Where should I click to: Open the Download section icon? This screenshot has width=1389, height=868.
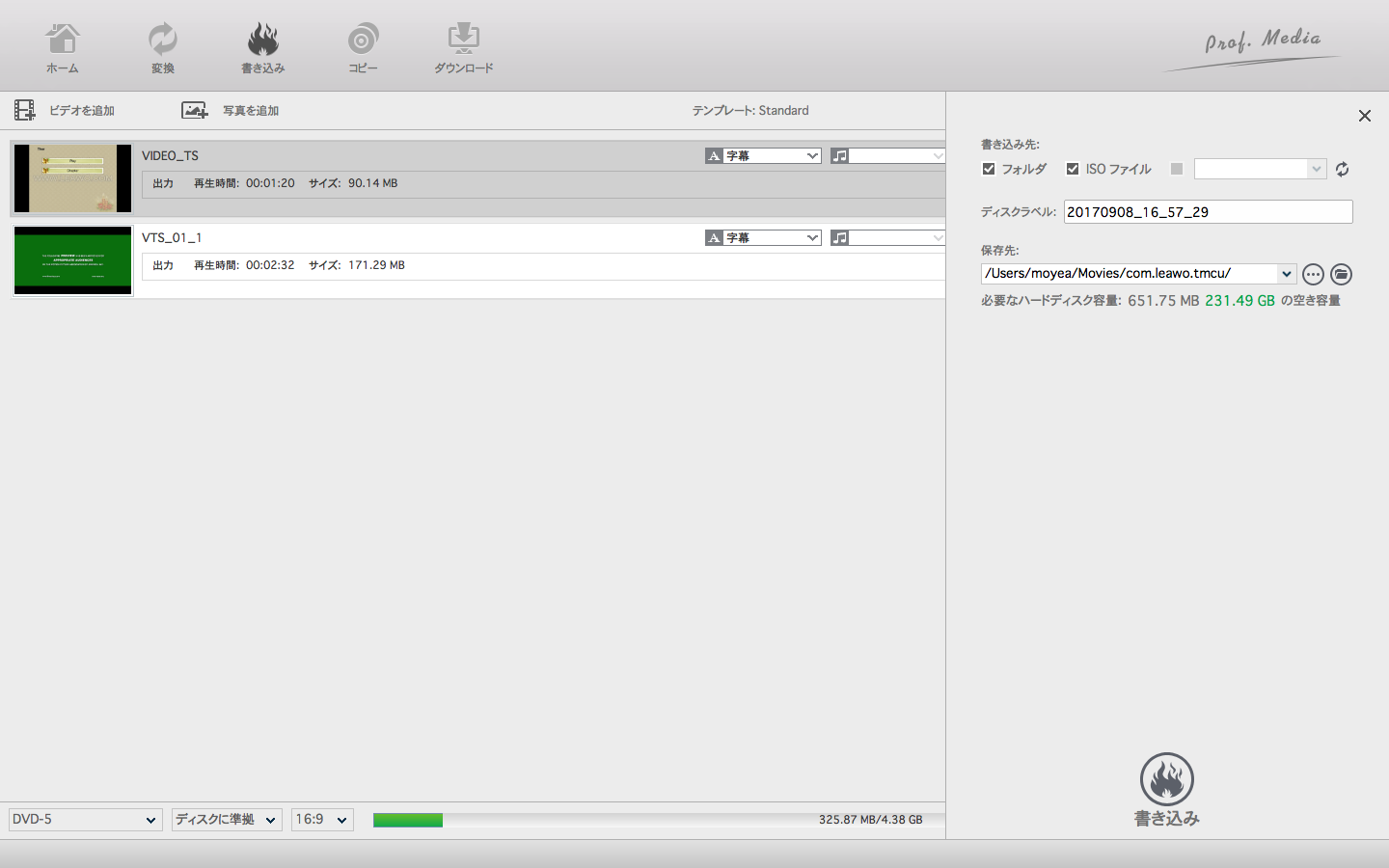[x=463, y=40]
